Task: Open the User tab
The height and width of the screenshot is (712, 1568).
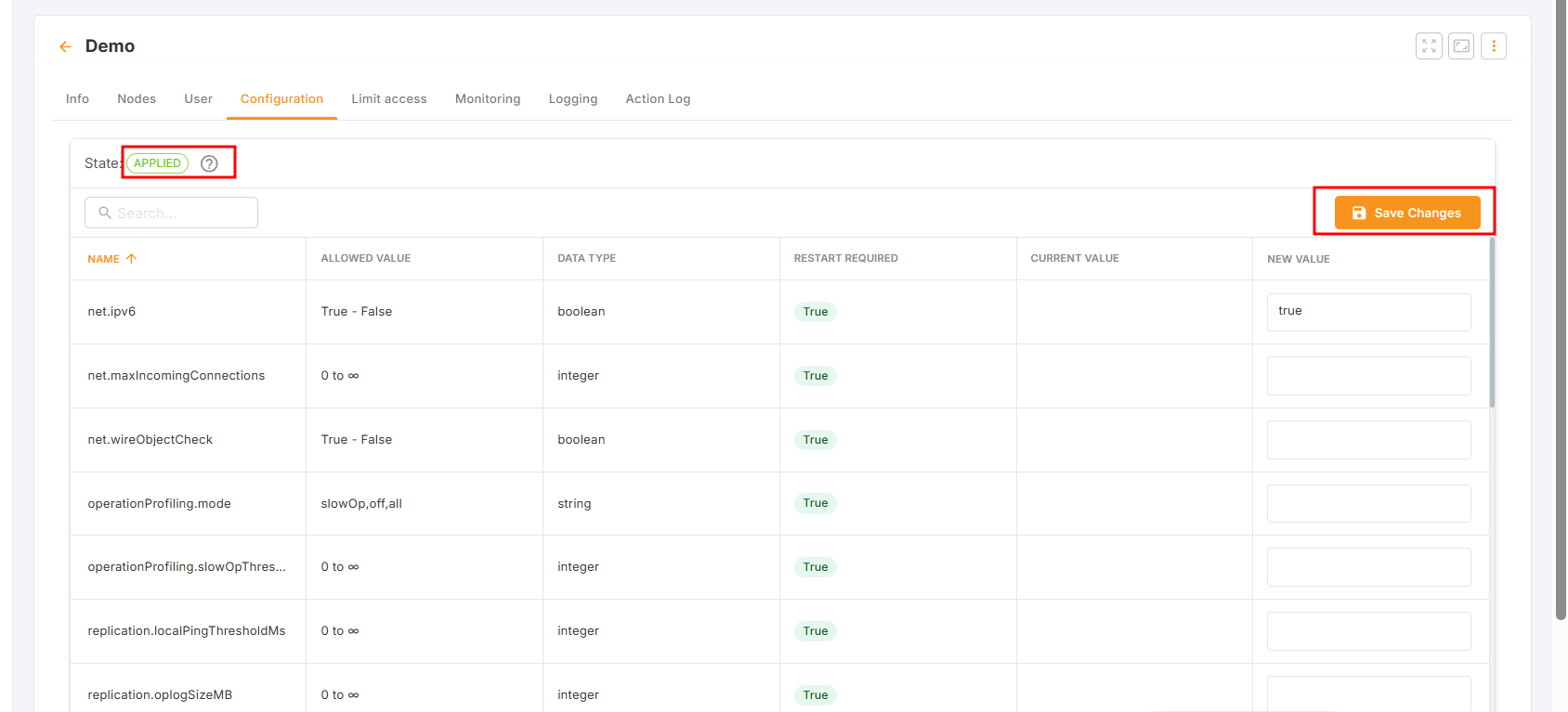Action: click(198, 98)
